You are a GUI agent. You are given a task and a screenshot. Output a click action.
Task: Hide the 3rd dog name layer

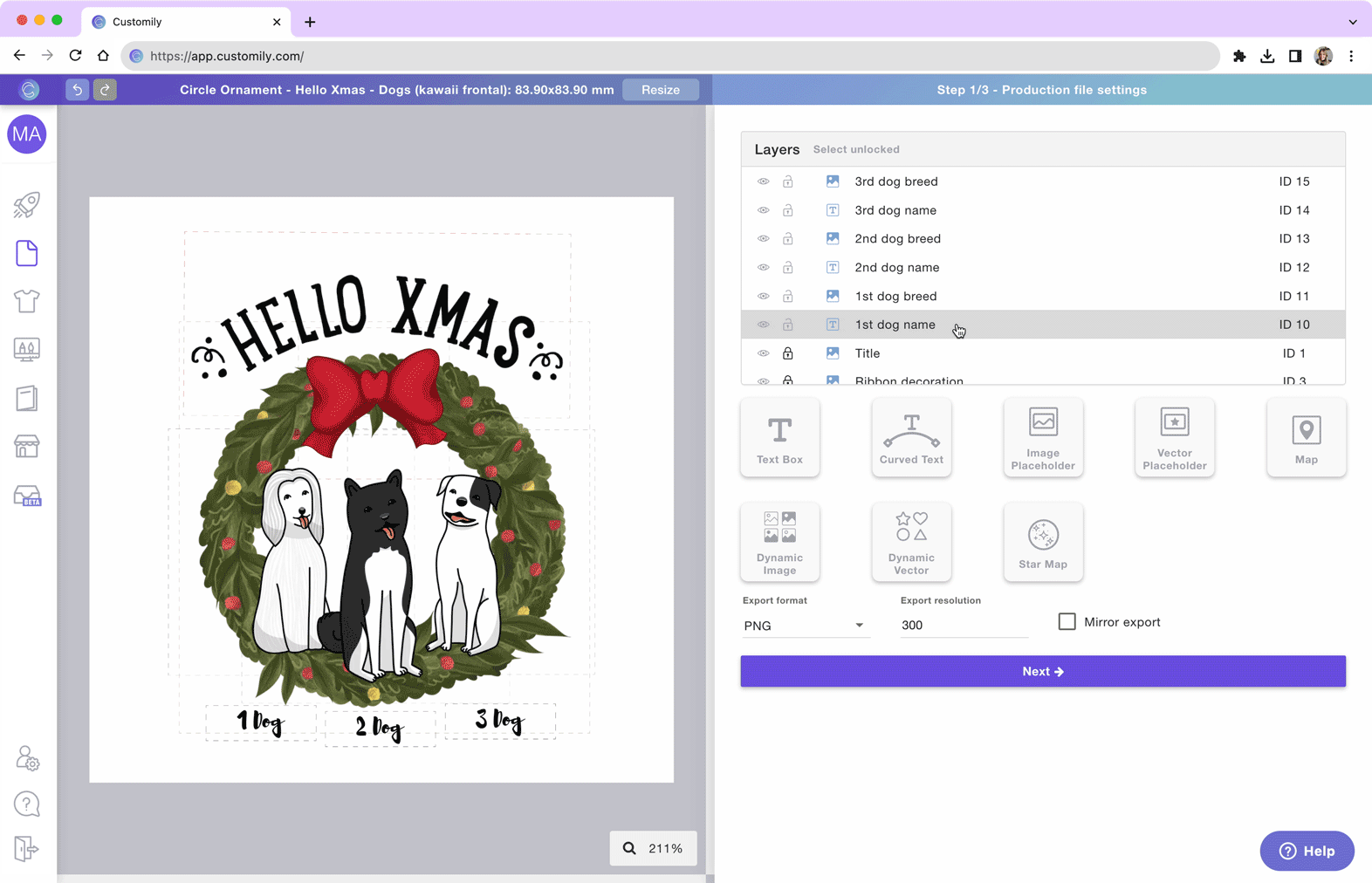[x=764, y=210]
